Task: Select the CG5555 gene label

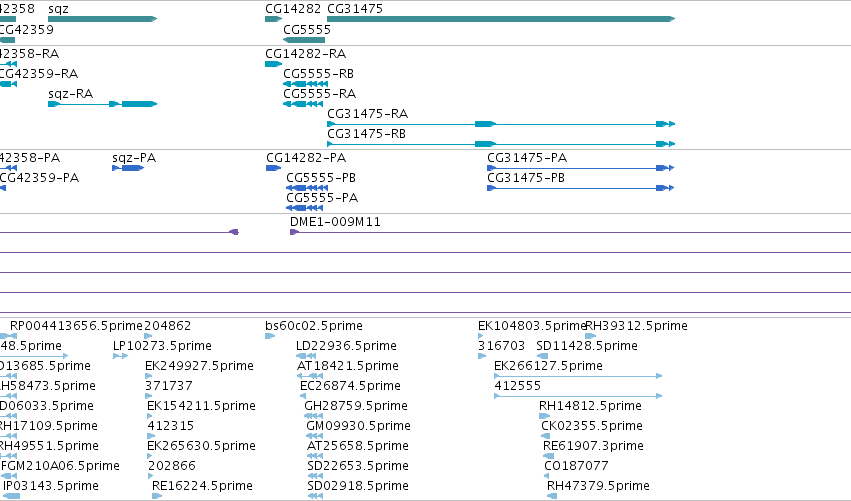Action: point(307,29)
